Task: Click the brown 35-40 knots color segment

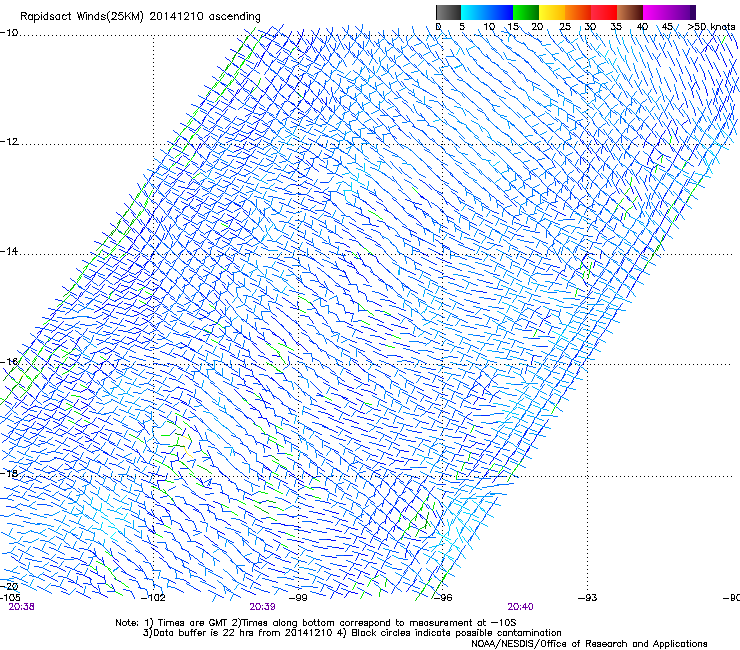Action: click(630, 12)
